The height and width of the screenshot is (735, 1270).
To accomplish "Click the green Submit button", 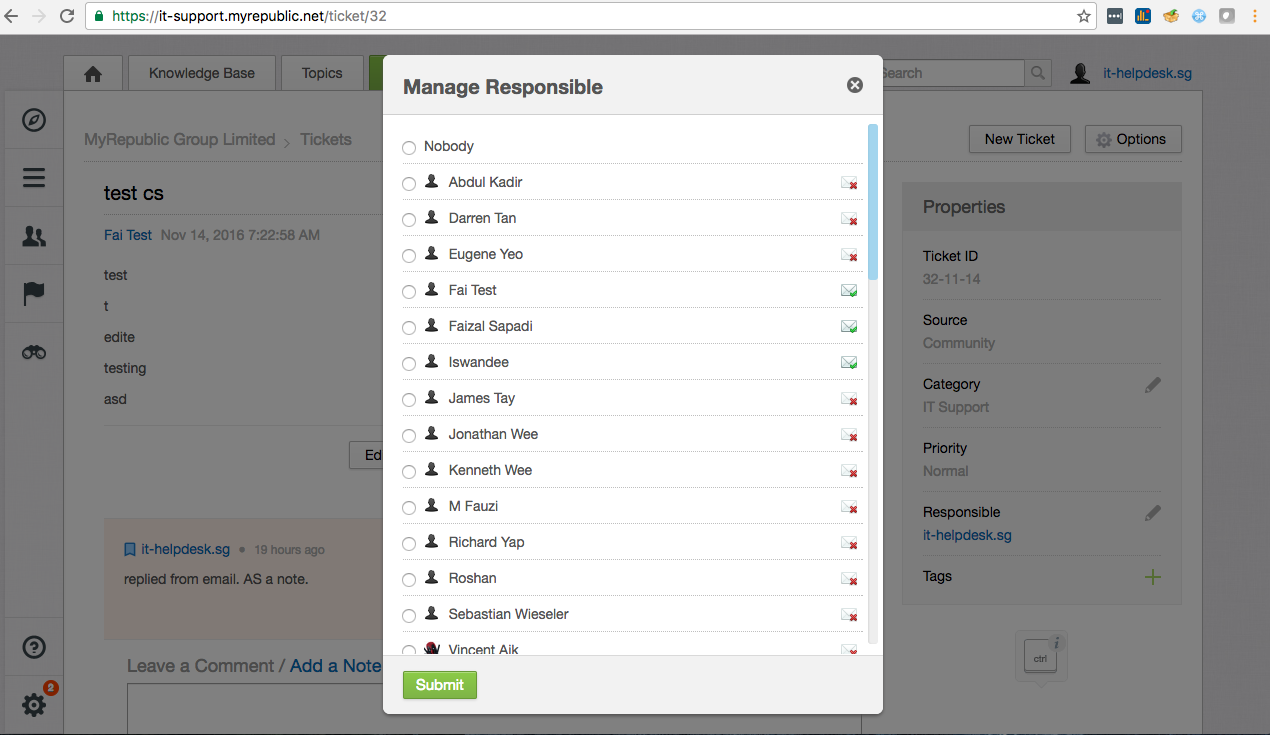I will 440,685.
